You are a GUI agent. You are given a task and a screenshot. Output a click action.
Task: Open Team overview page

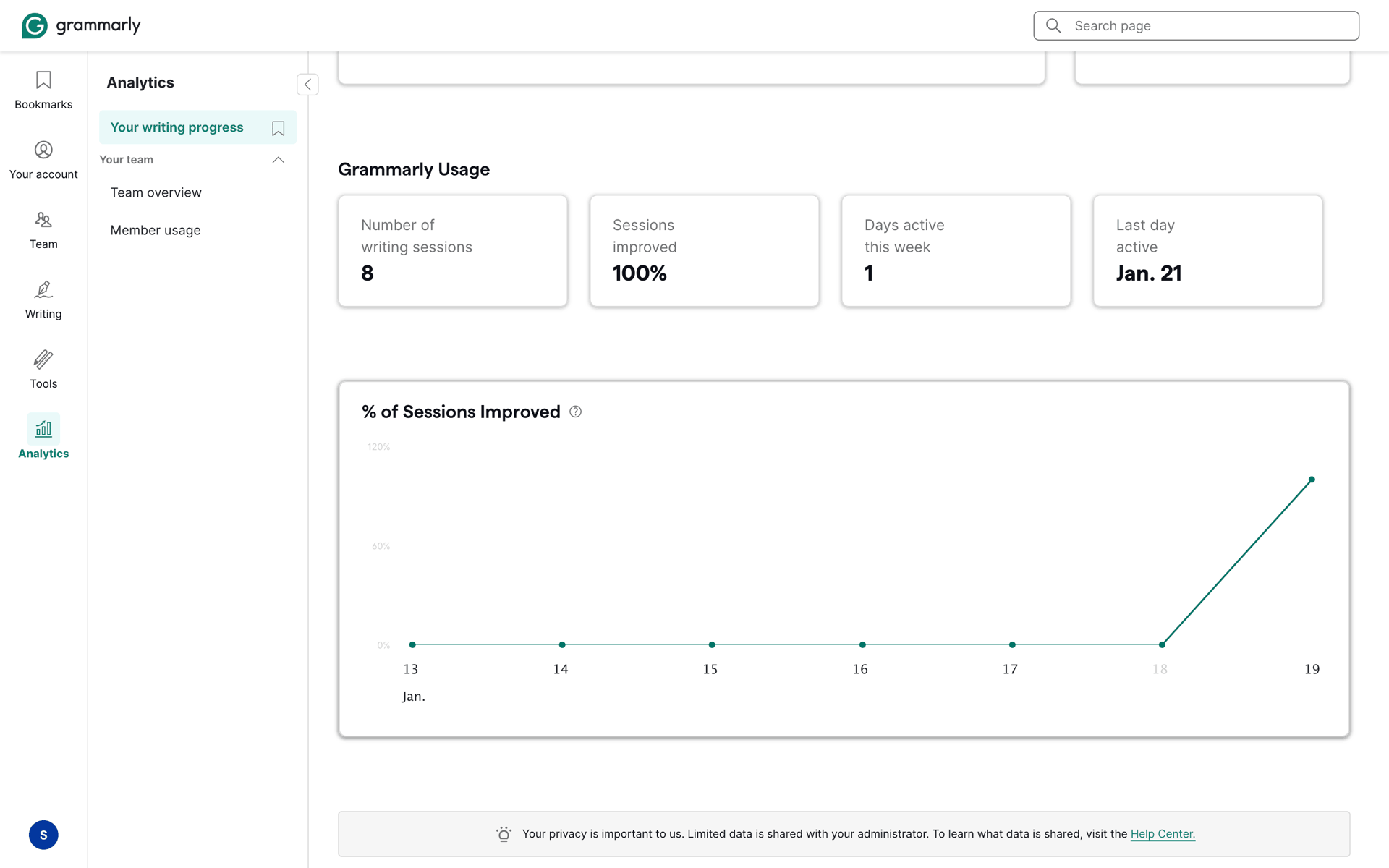pyautogui.click(x=156, y=192)
